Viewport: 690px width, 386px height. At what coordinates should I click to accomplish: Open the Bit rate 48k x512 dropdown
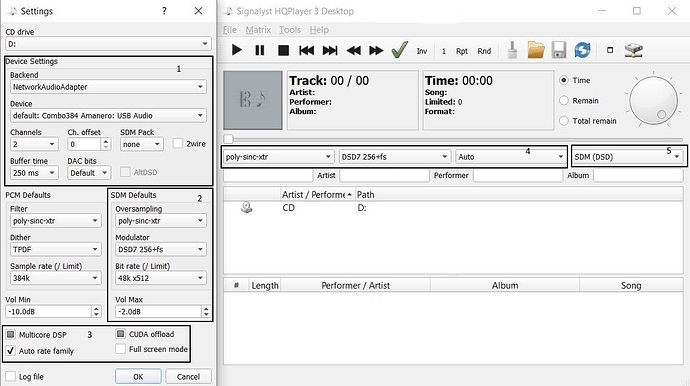tap(161, 278)
